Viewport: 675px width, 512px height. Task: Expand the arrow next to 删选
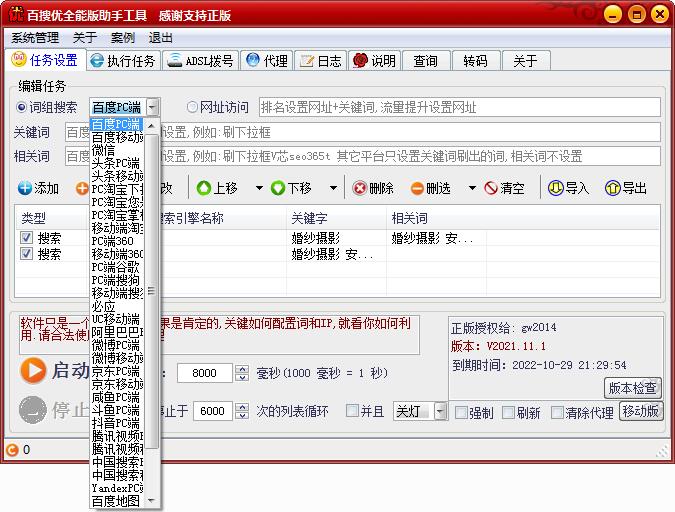coord(472,188)
